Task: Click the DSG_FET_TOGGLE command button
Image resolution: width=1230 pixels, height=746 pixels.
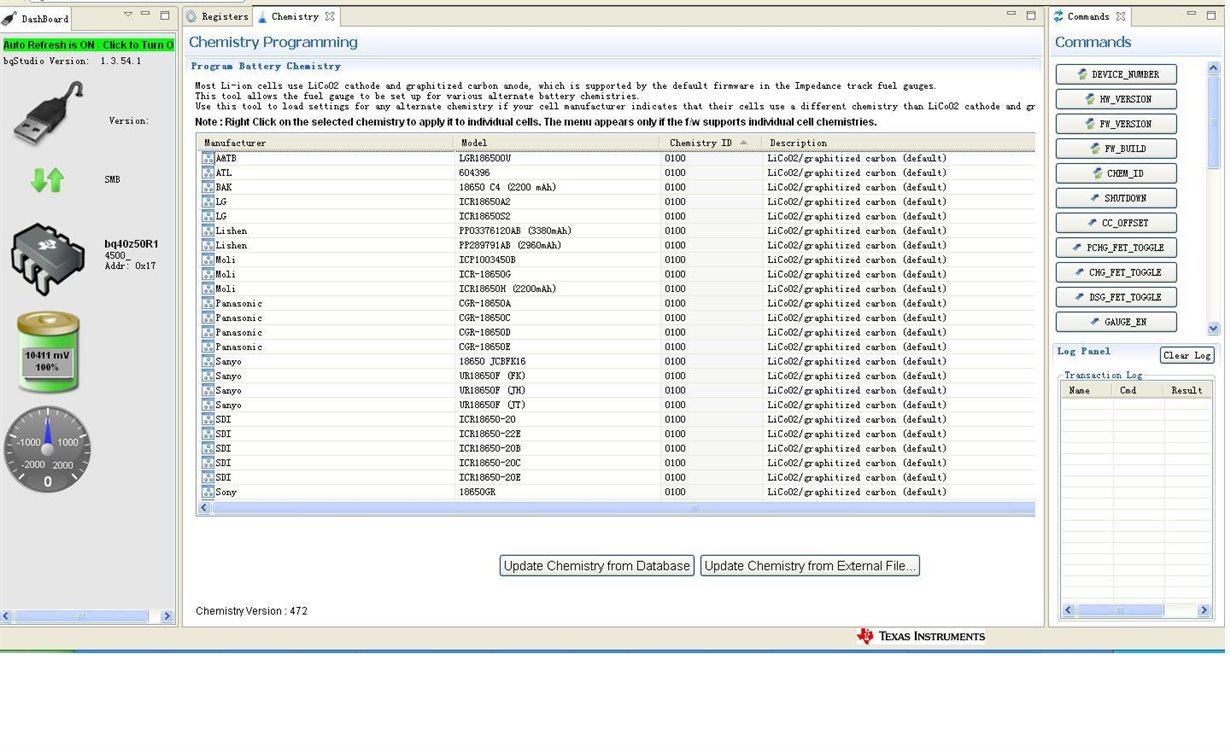Action: (1116, 297)
